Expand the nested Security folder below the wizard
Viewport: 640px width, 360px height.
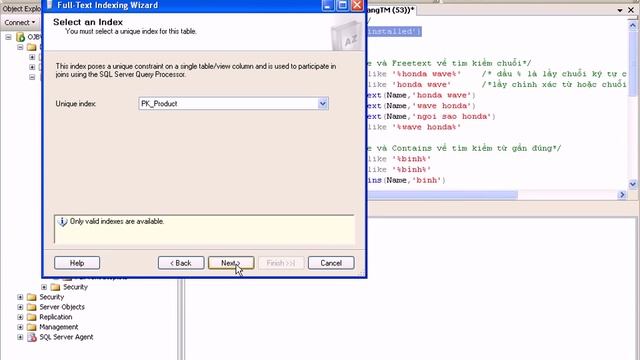click(x=44, y=287)
